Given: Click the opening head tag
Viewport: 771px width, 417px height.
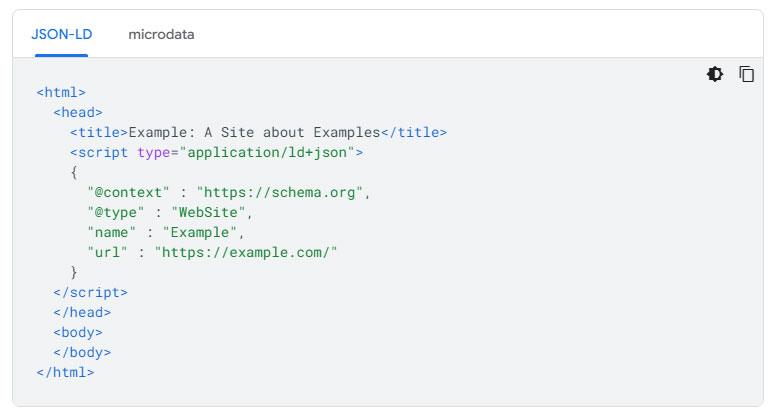Looking at the screenshot, I should [78, 113].
